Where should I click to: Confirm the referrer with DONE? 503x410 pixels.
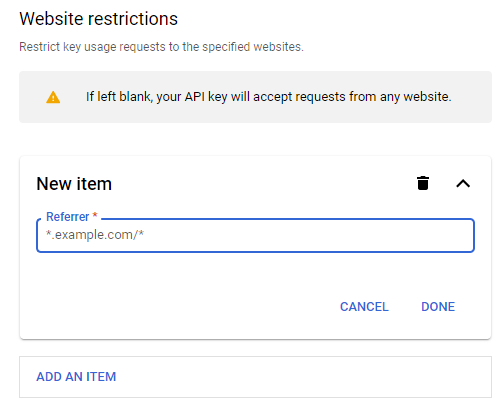click(x=438, y=307)
